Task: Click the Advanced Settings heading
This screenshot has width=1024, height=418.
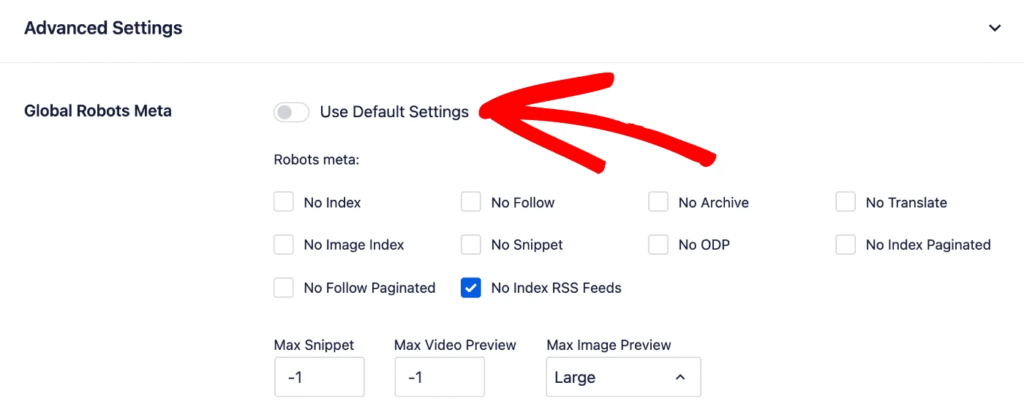Action: [x=103, y=28]
